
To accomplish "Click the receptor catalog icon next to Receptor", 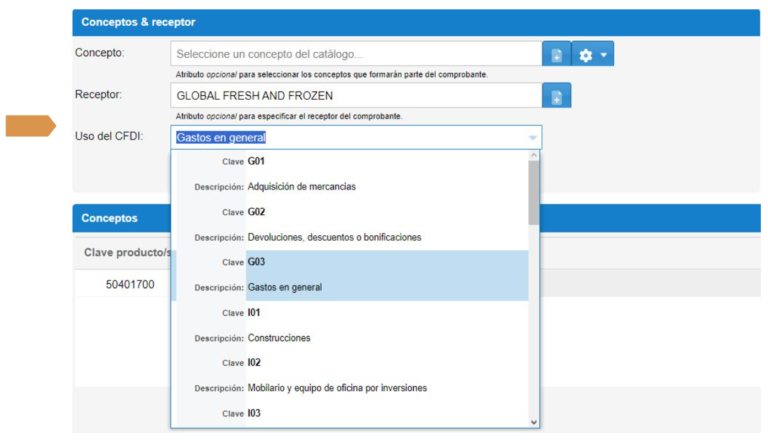I will coord(556,96).
